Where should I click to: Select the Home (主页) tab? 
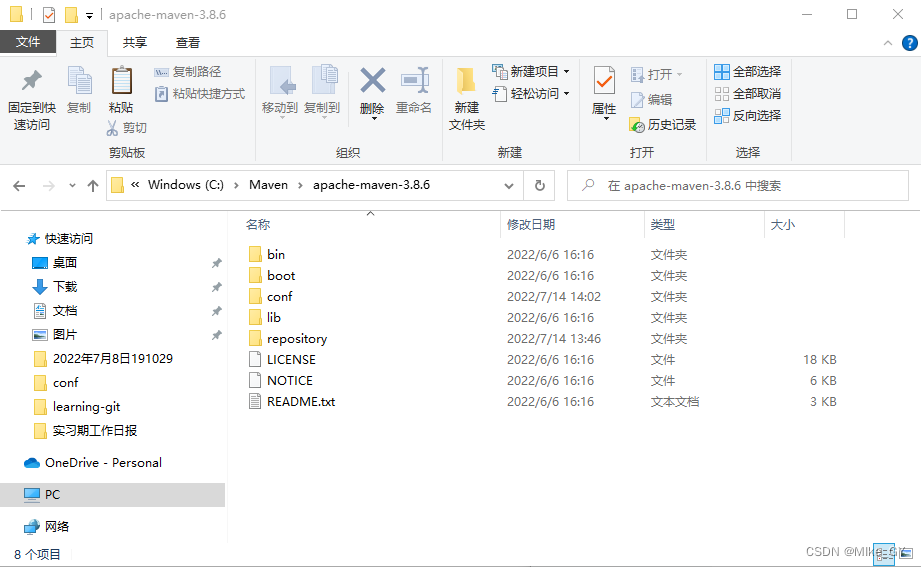[x=82, y=42]
